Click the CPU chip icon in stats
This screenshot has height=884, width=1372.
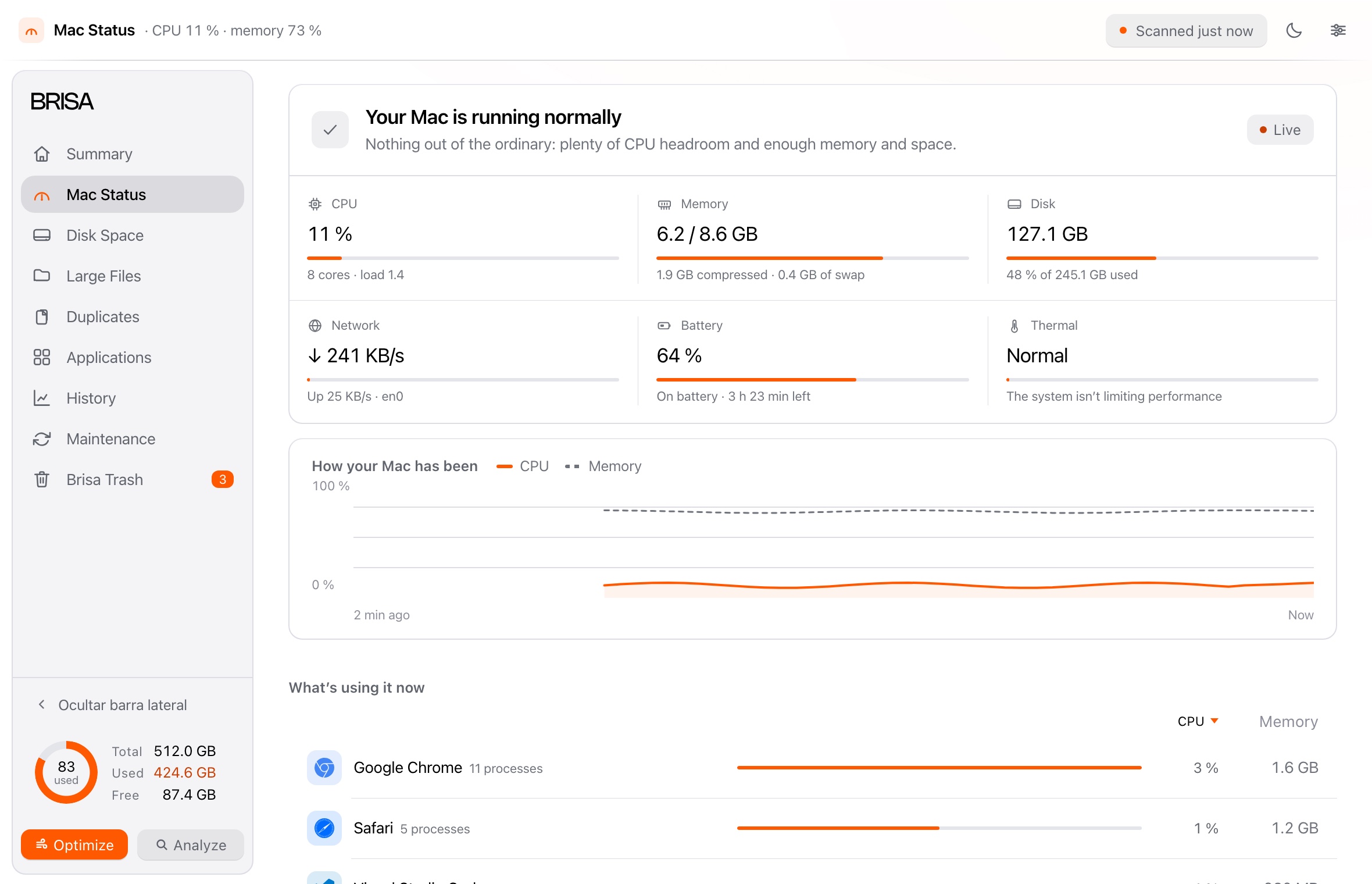[x=315, y=204]
